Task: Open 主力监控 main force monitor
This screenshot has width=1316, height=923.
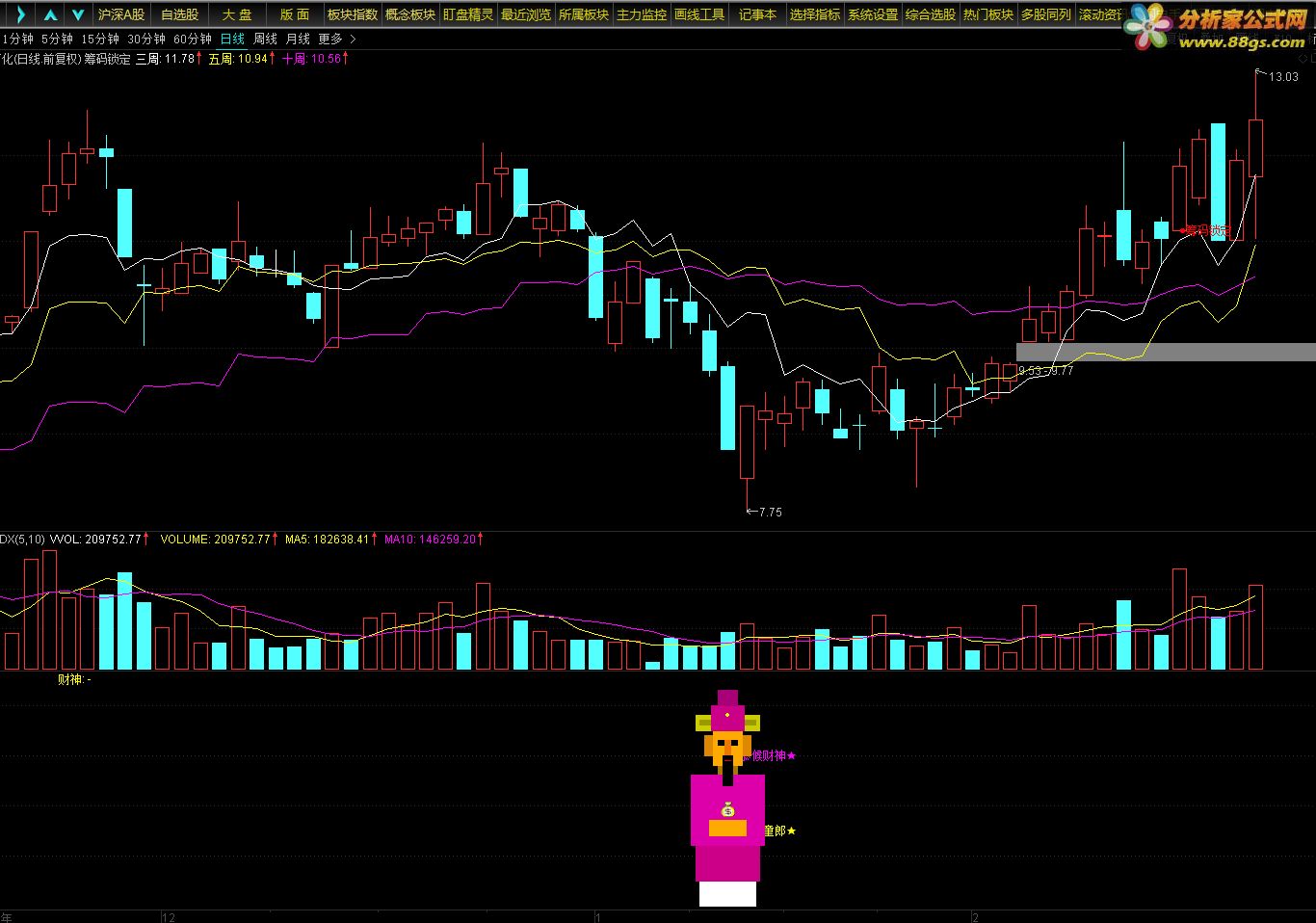Action: click(642, 14)
